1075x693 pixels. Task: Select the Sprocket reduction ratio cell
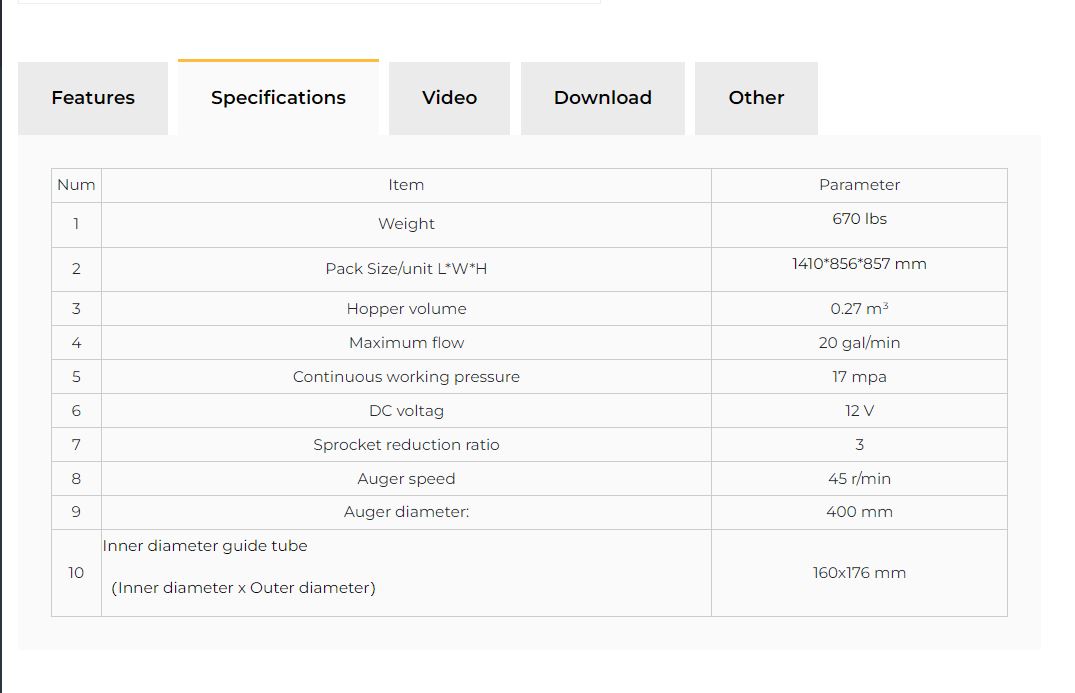(406, 445)
